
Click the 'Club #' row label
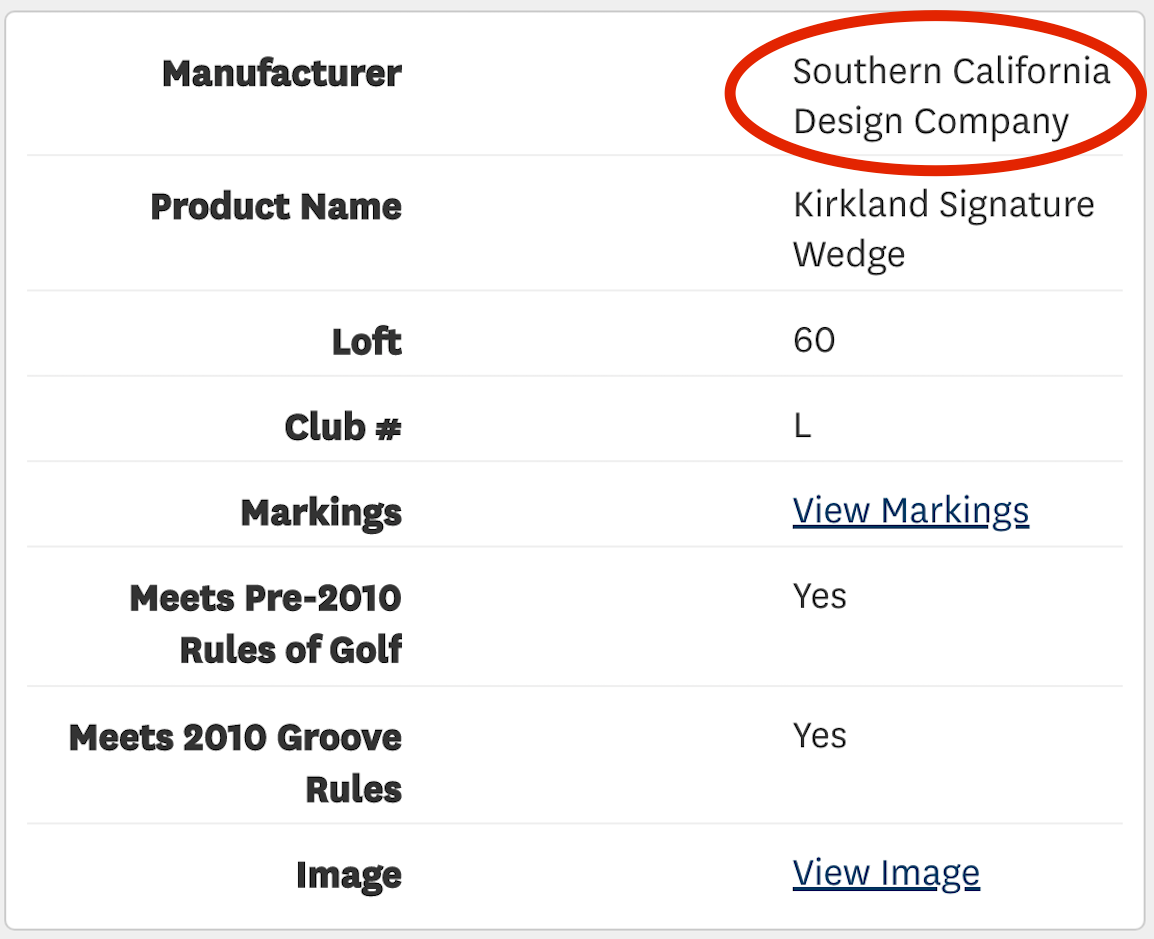[x=343, y=427]
